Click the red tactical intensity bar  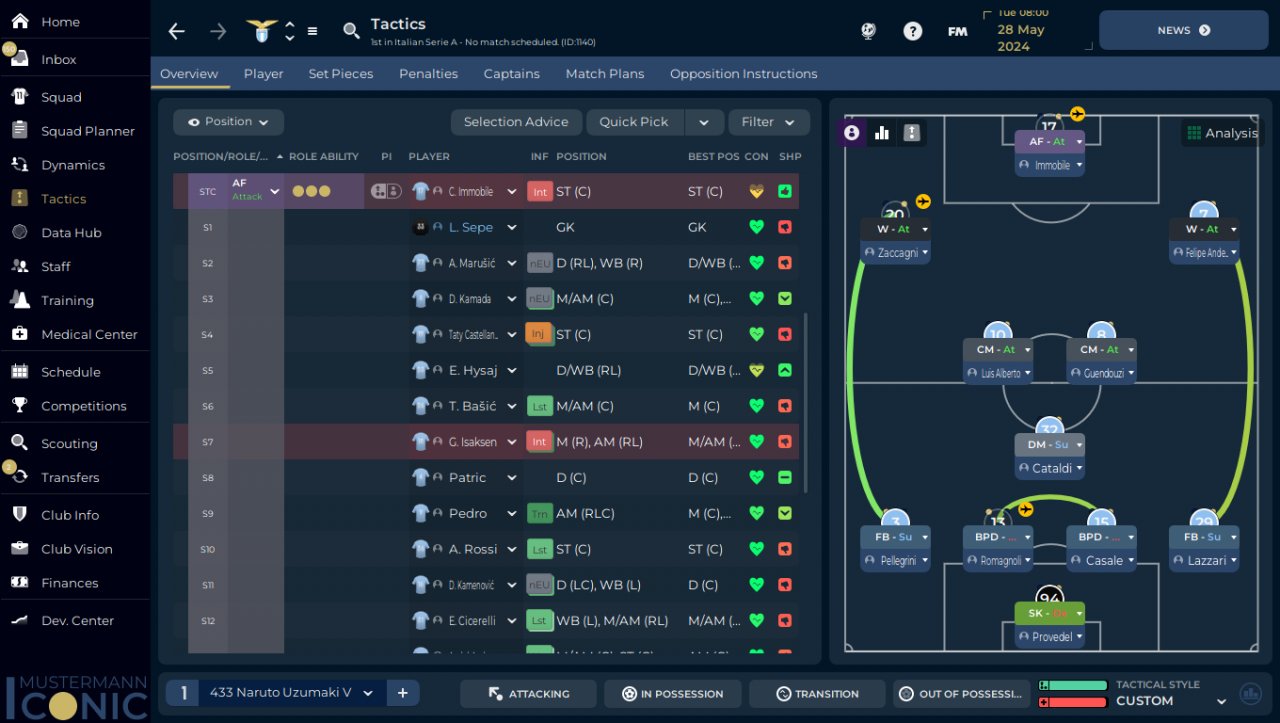[1073, 702]
